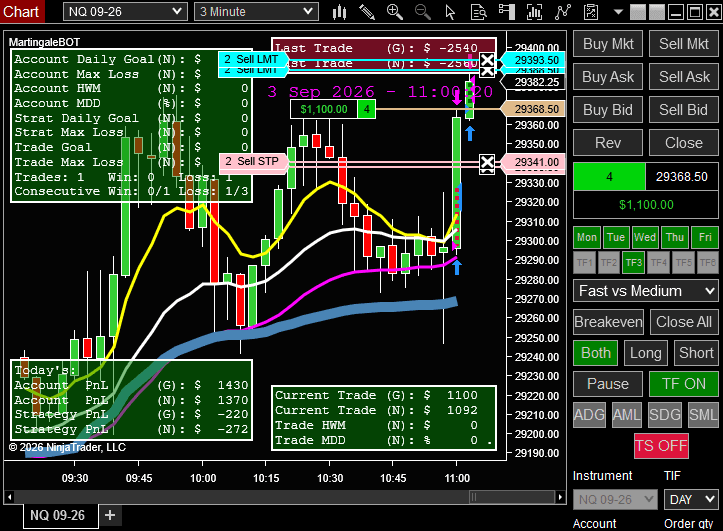The width and height of the screenshot is (723, 531).
Task: Open the disabled Instrument NQ 09-26 dropdown
Action: coord(615,500)
